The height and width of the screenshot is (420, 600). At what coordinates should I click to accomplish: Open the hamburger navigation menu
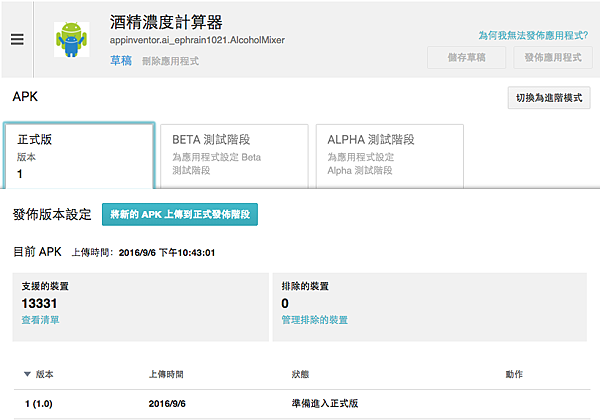pos(17,39)
